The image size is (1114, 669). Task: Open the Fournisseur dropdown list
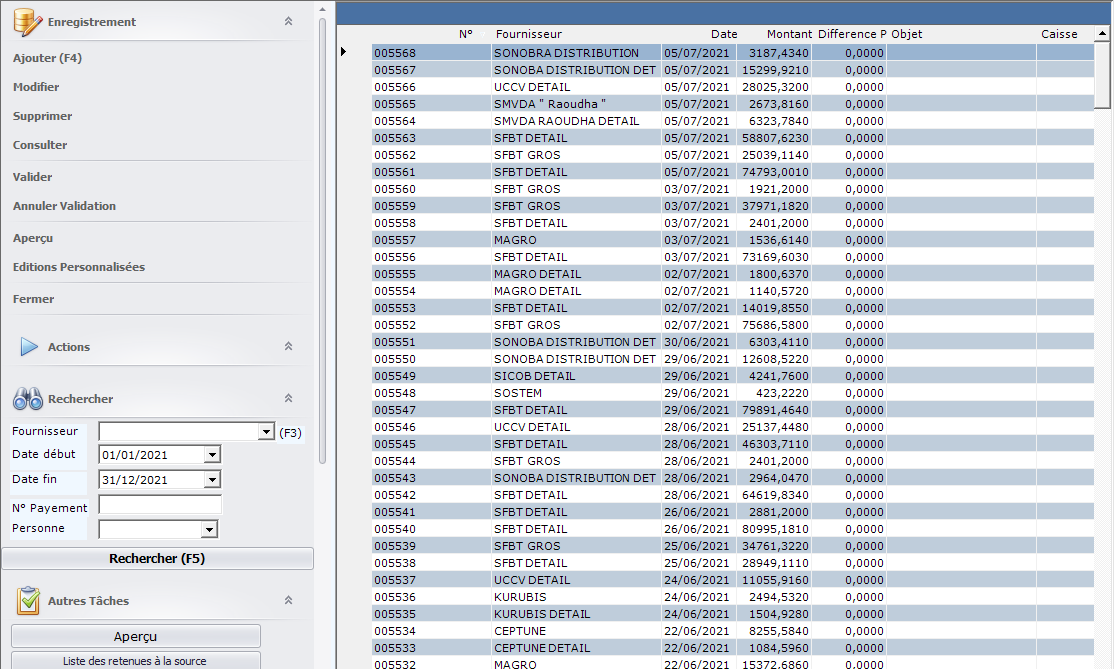(266, 432)
